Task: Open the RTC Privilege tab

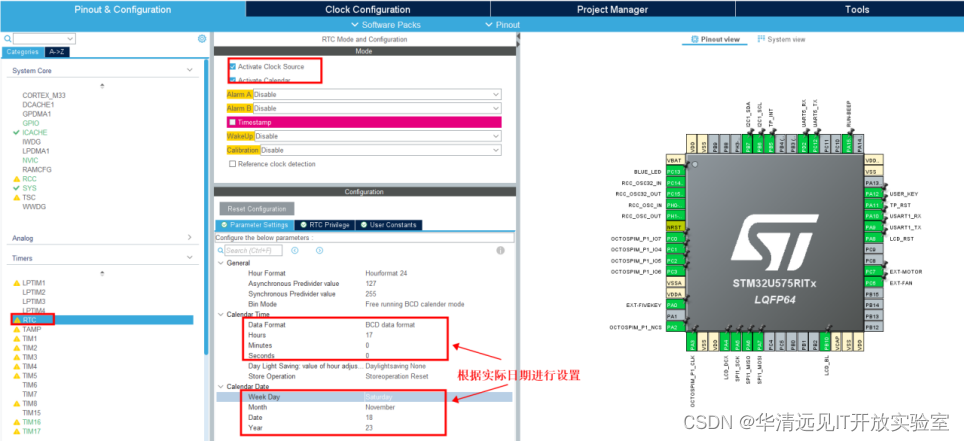Action: tap(325, 225)
